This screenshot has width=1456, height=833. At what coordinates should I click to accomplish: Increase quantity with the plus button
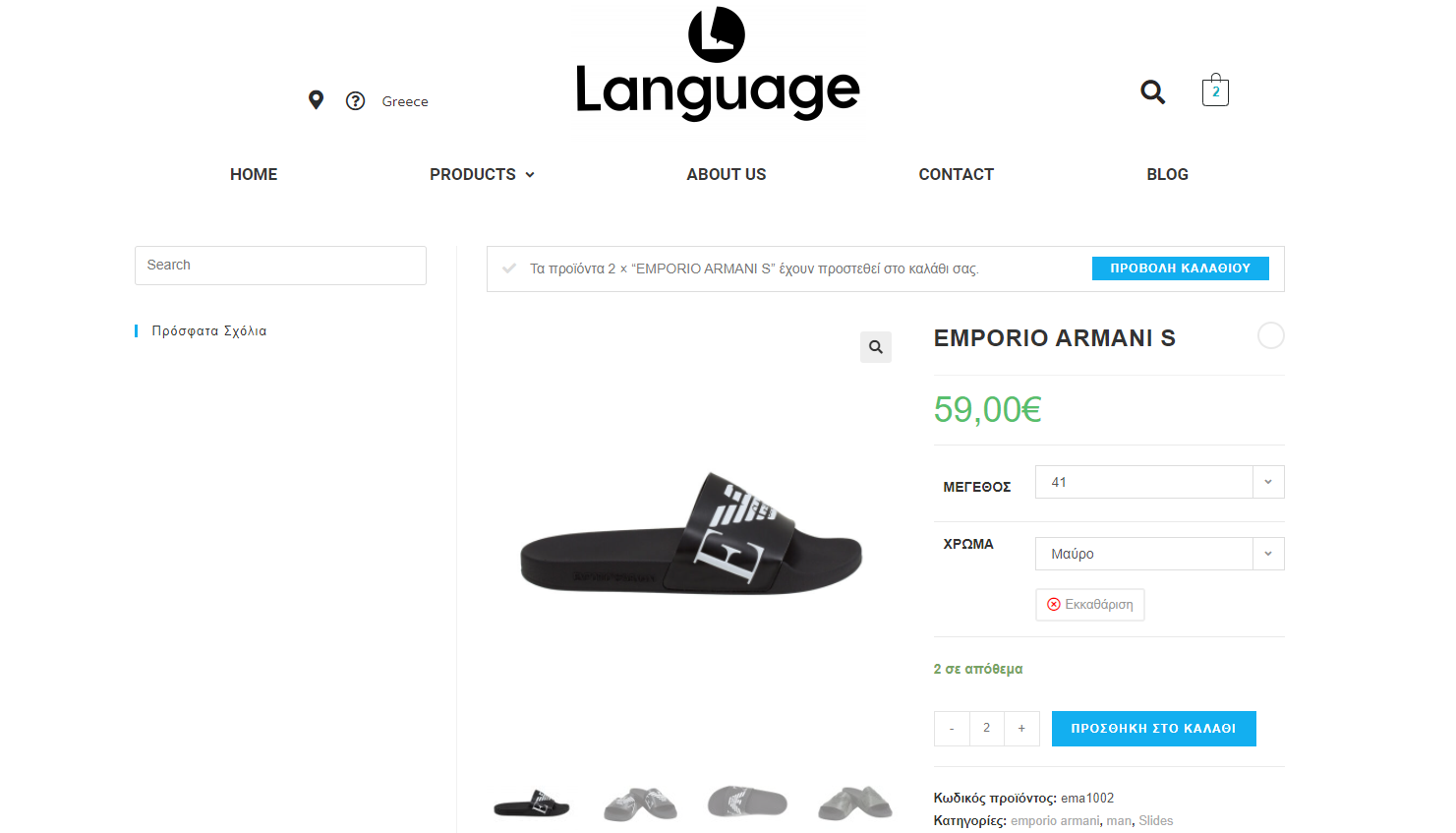1022,729
